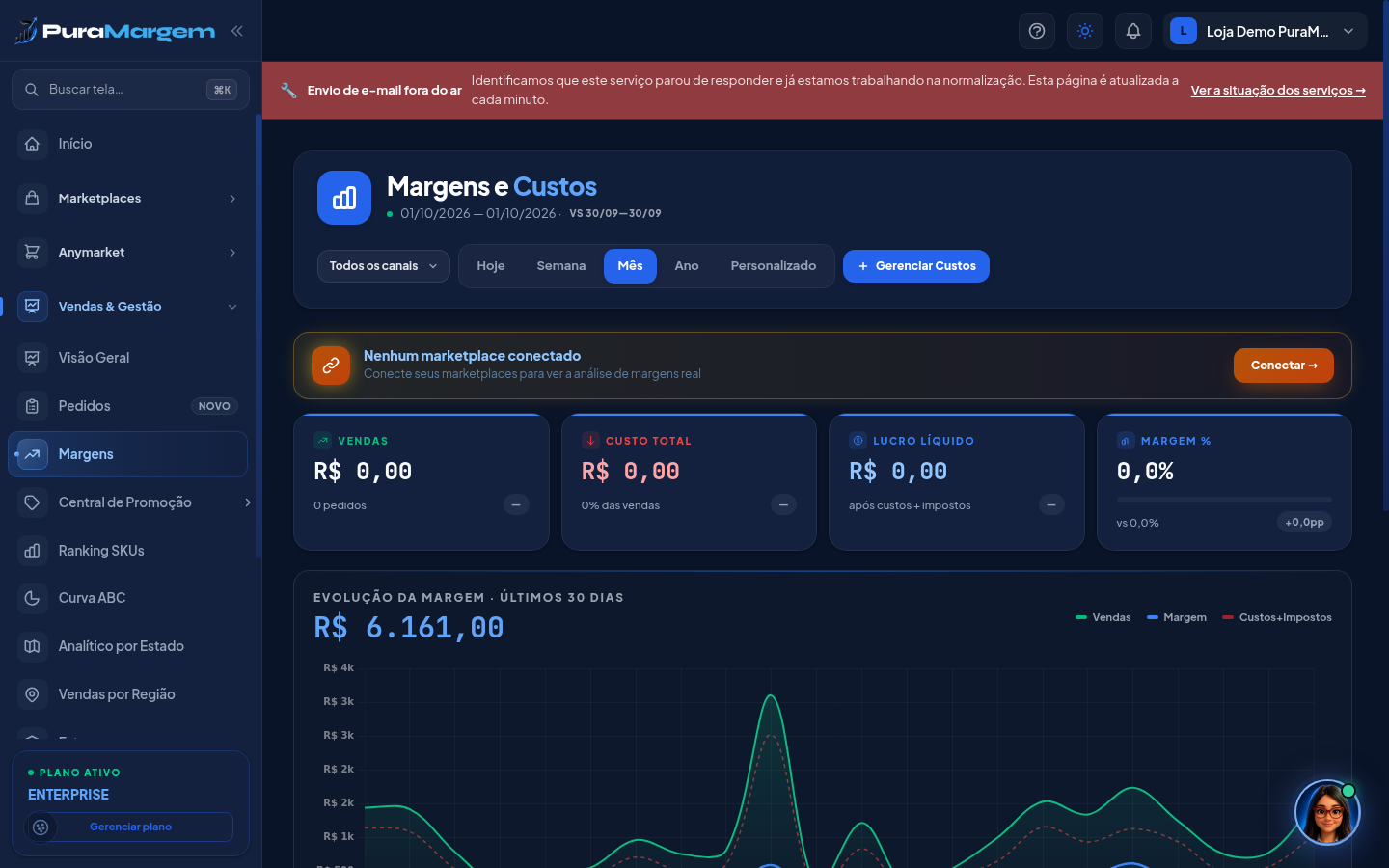This screenshot has width=1389, height=868.
Task: Open the assistant avatar chat
Action: (x=1327, y=812)
